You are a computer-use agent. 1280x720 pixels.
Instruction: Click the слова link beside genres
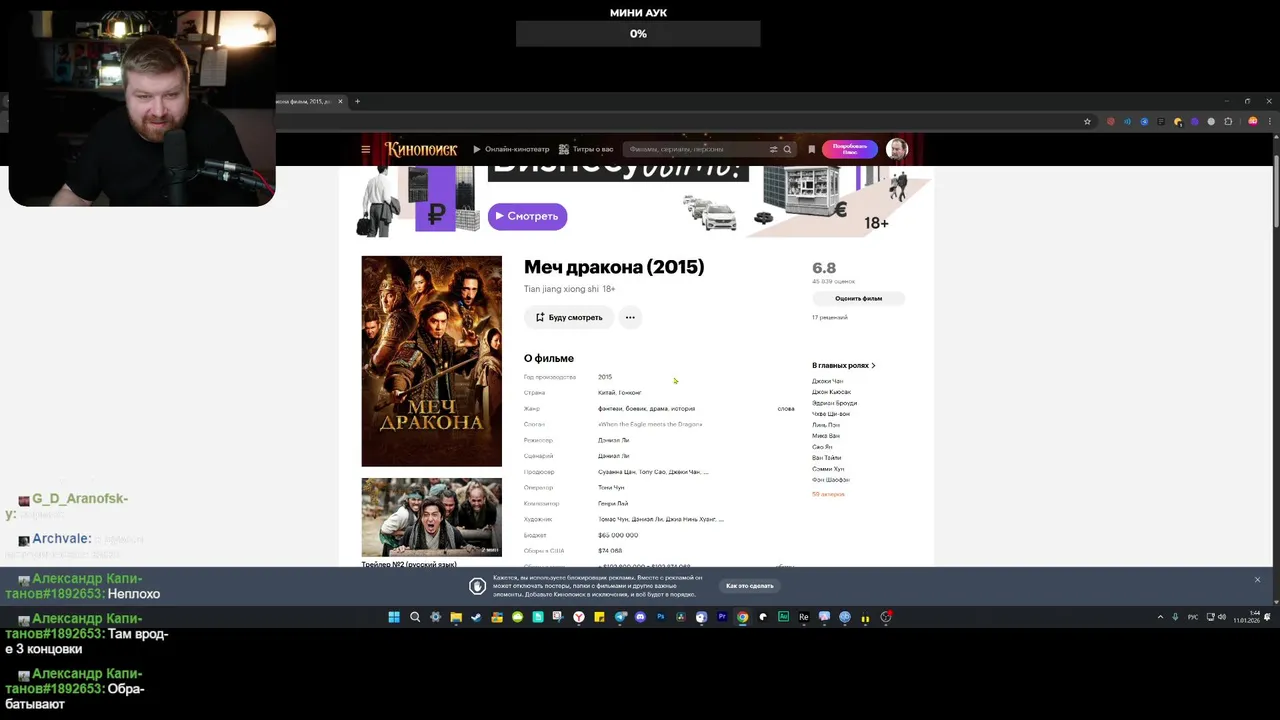click(786, 408)
